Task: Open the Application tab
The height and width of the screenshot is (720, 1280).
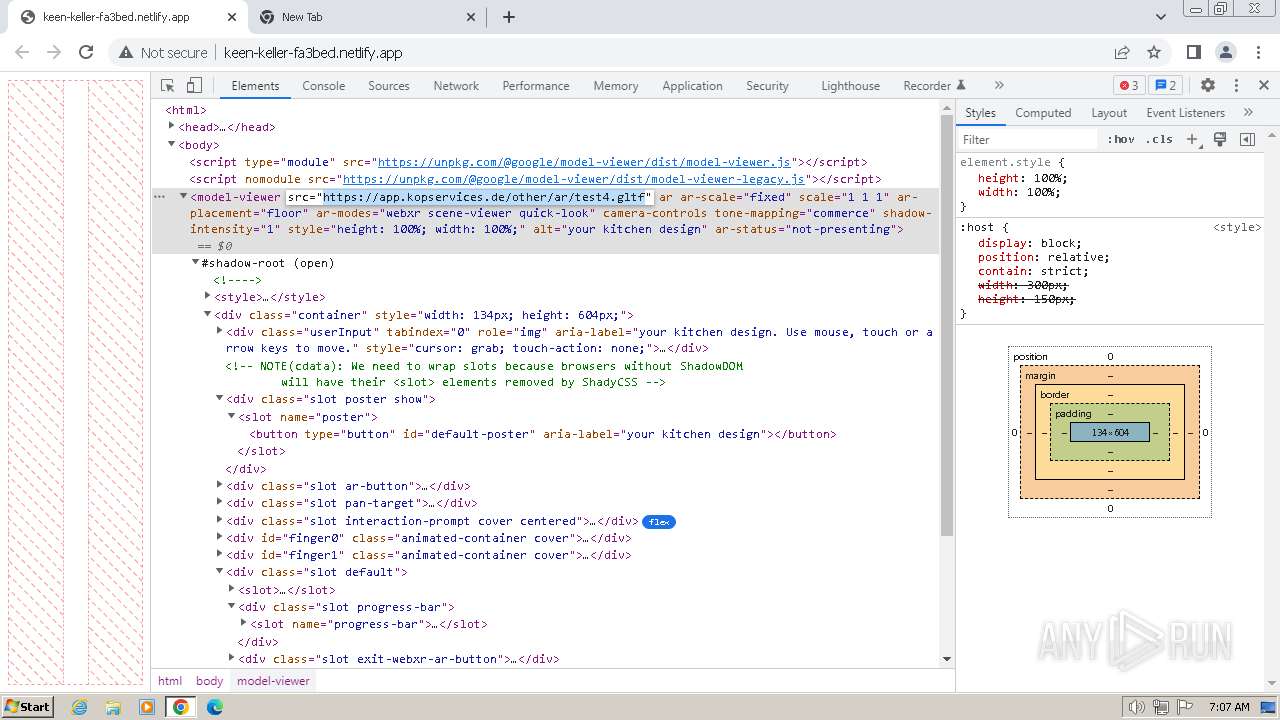Action: point(692,86)
